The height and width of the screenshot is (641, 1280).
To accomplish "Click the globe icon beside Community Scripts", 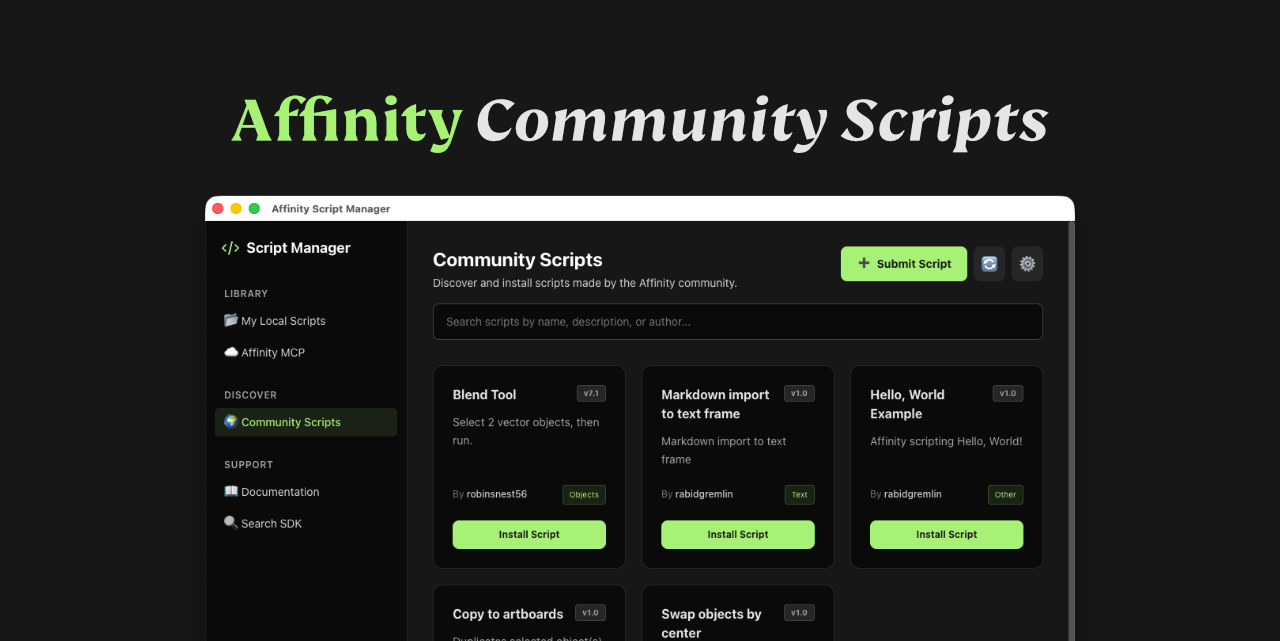I will (230, 422).
